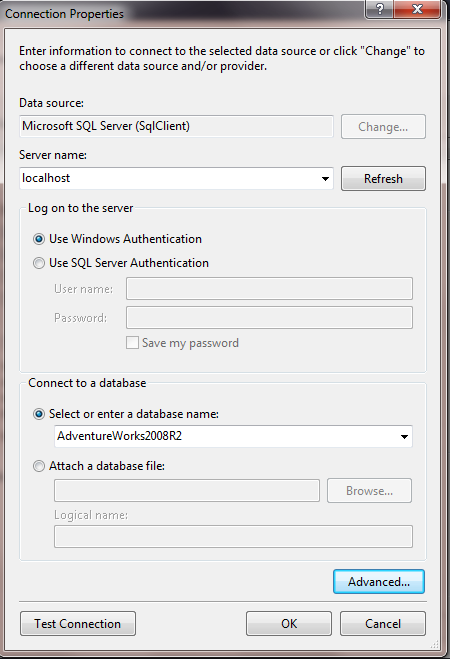Click the Cancel button
450x659 pixels.
click(x=383, y=623)
